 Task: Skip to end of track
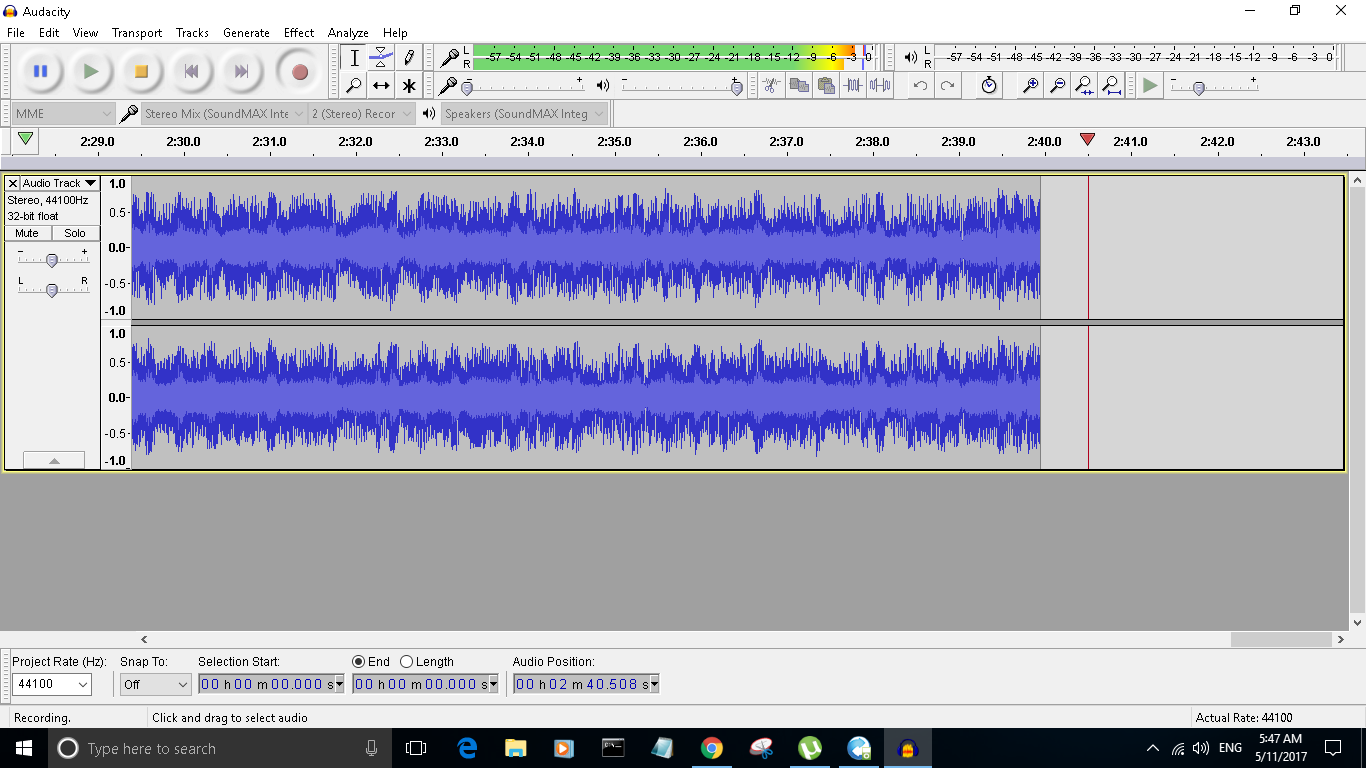241,71
